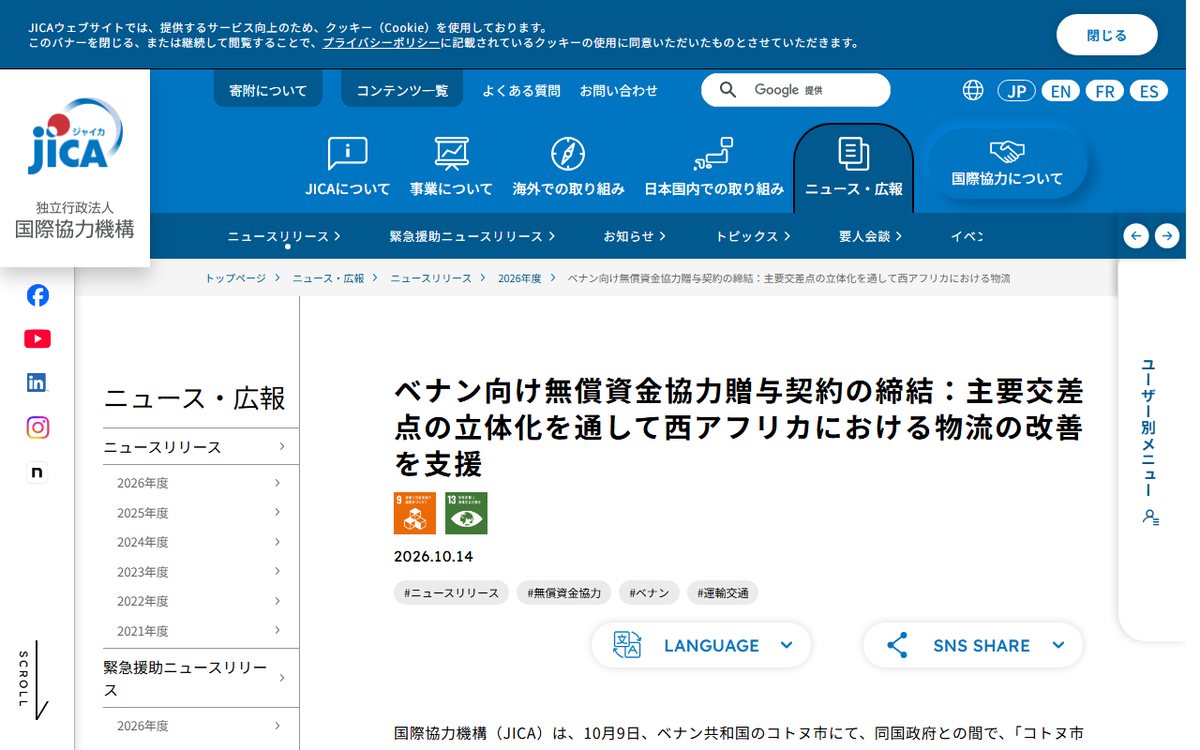Screen dimensions: 1200x750
Task: Click submenu scroll right arrow
Action: [1167, 236]
